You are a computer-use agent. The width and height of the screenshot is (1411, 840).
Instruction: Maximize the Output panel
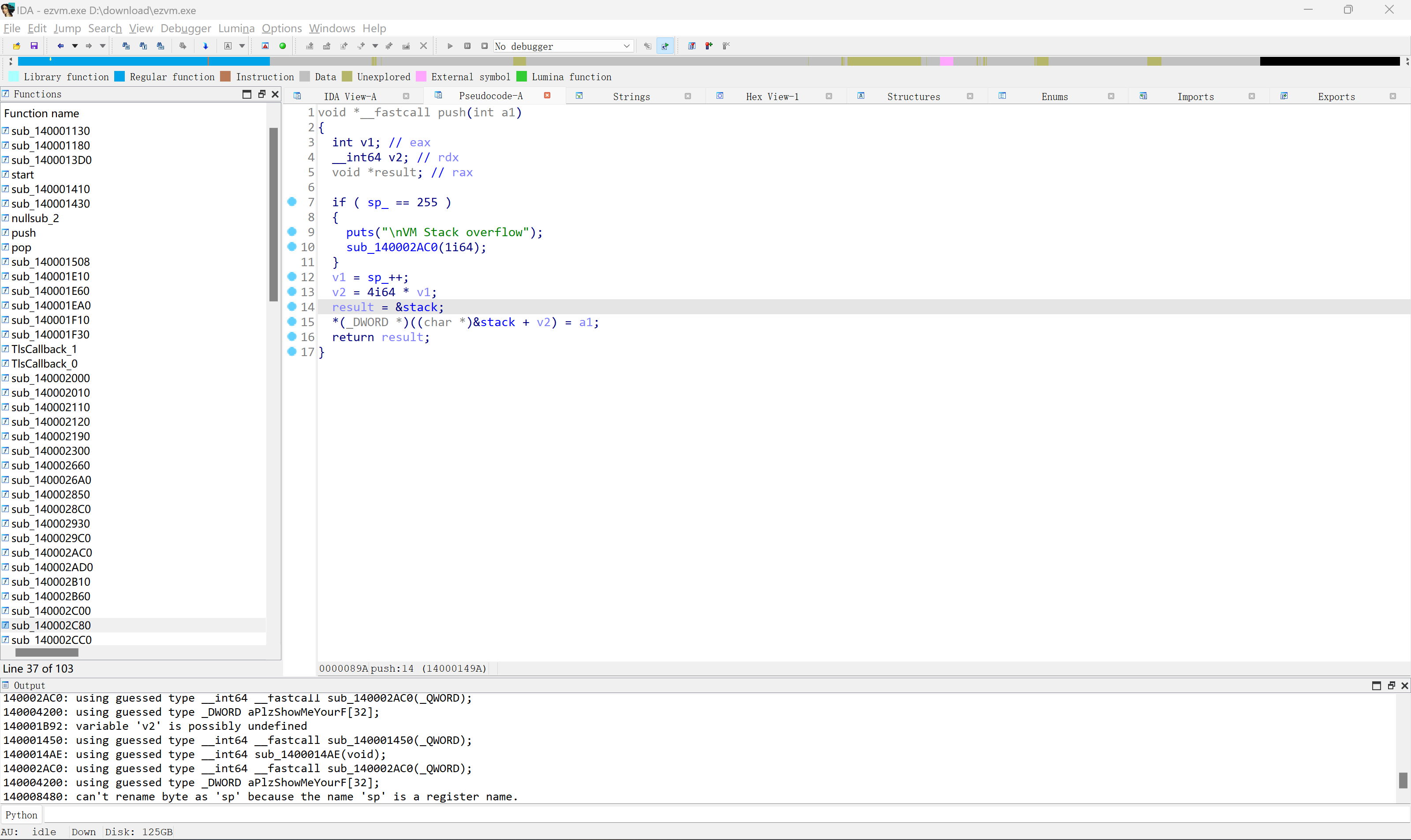tap(1377, 685)
